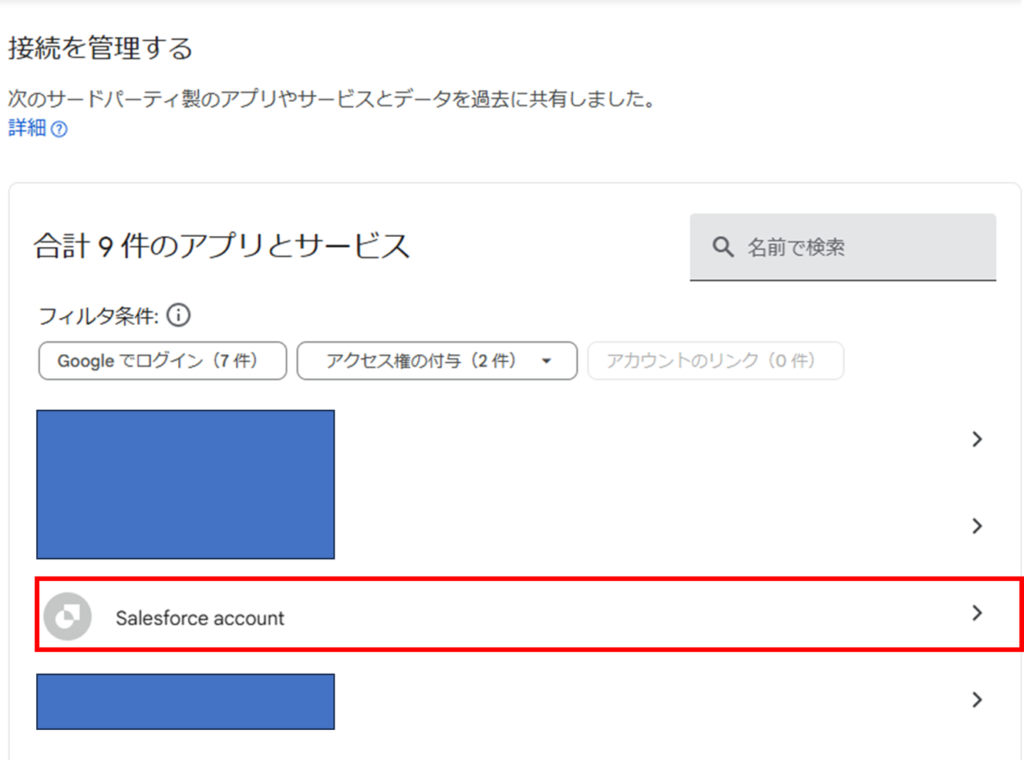Focus the 名前で検索 search field
The image size is (1024, 760).
842,247
